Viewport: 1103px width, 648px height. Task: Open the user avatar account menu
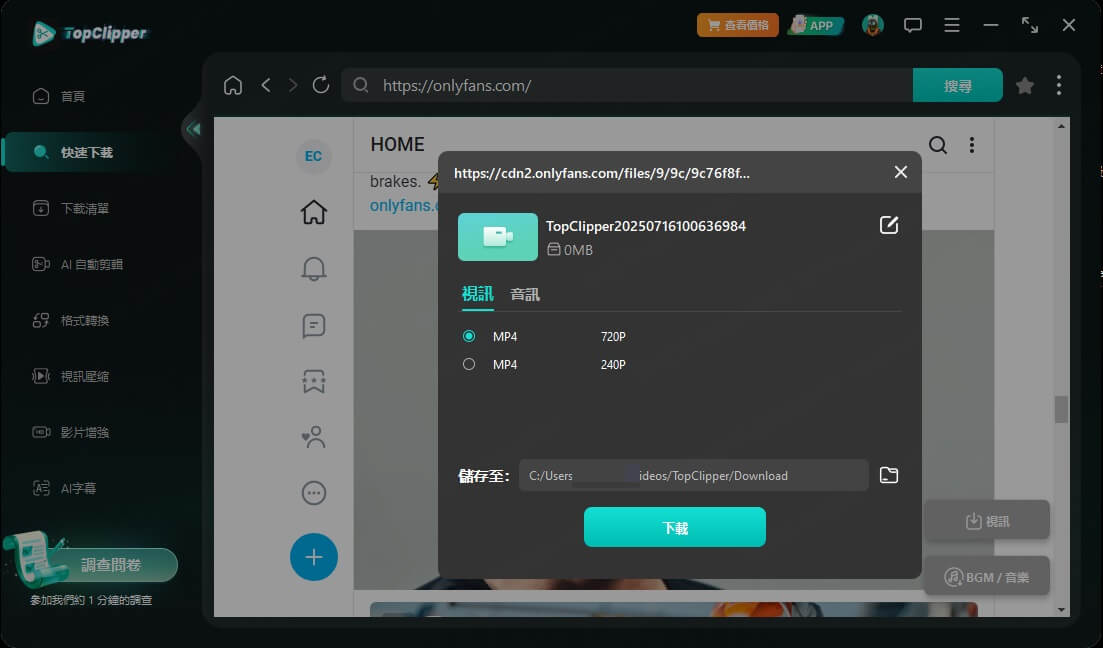point(872,25)
